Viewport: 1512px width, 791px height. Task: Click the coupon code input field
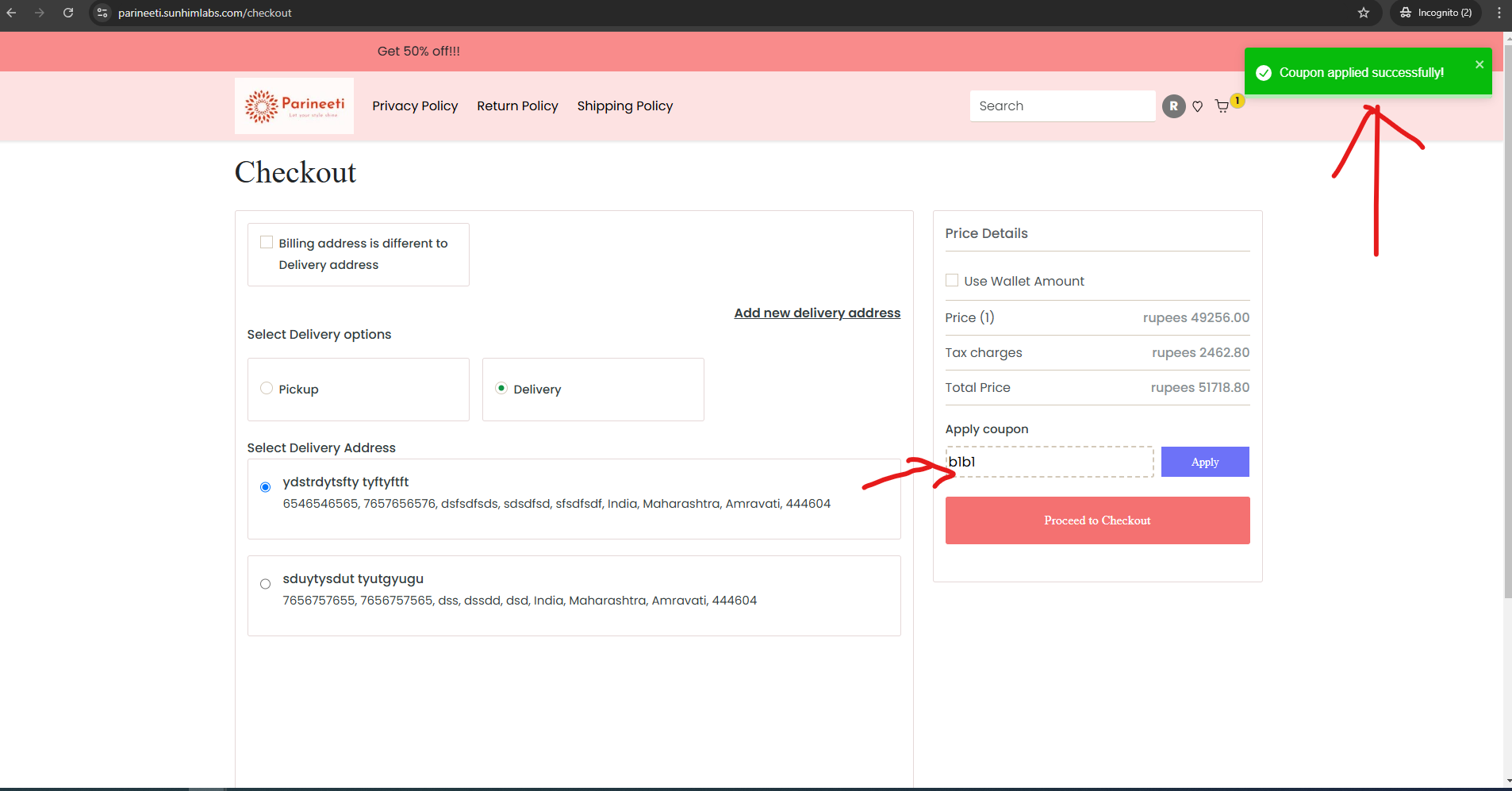click(1050, 462)
